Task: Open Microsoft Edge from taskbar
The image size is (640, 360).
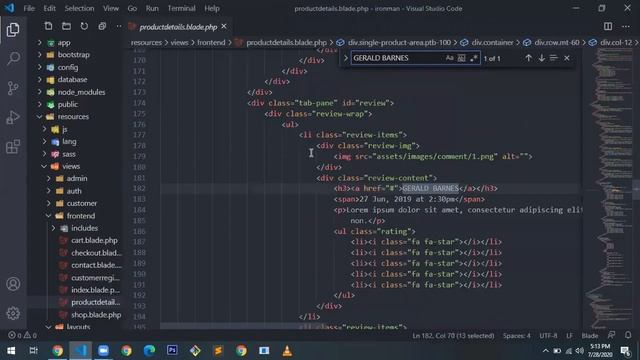Action: pyautogui.click(x=149, y=351)
